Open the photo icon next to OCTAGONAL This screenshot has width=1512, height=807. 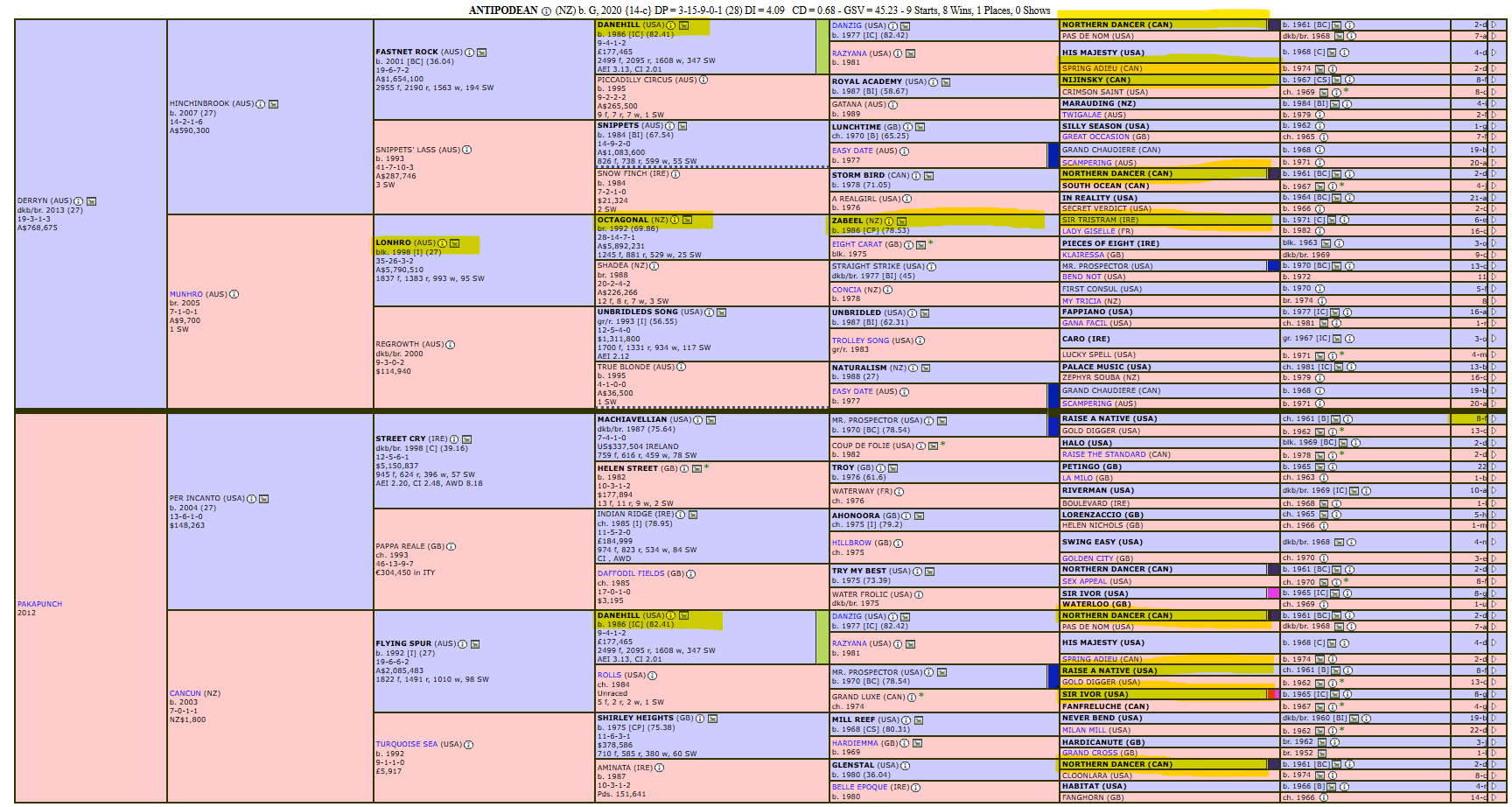687,221
